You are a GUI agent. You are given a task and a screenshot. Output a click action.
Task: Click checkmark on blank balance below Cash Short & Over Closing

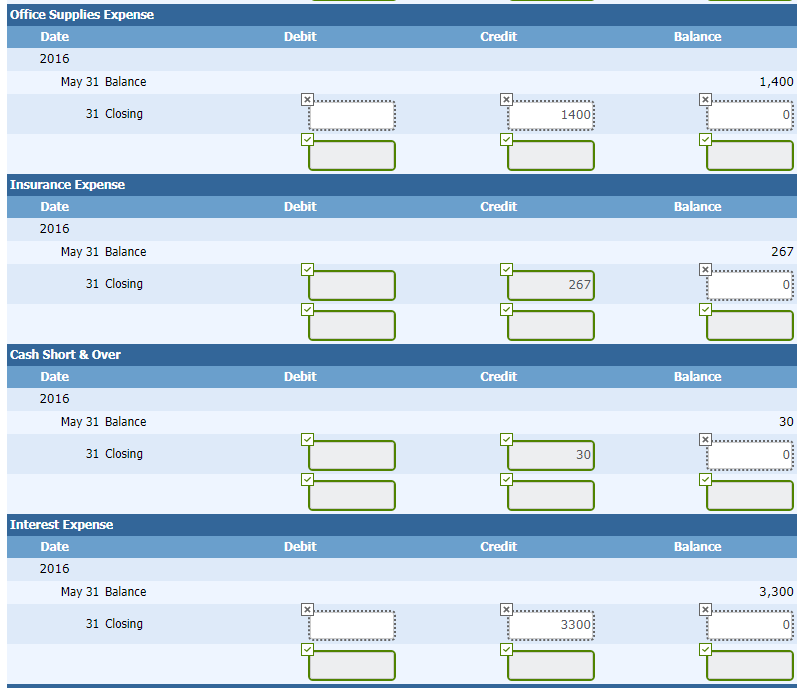(x=705, y=480)
